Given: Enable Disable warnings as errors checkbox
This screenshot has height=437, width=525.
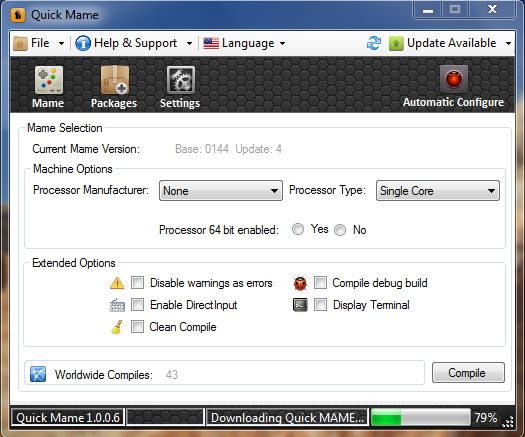Looking at the screenshot, I should (x=137, y=283).
